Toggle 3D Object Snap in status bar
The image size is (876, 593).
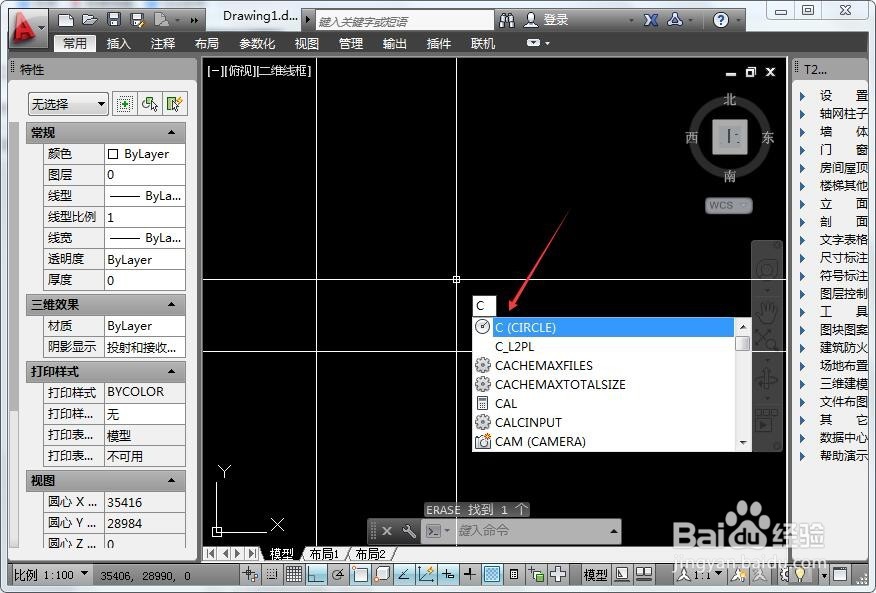pos(383,575)
